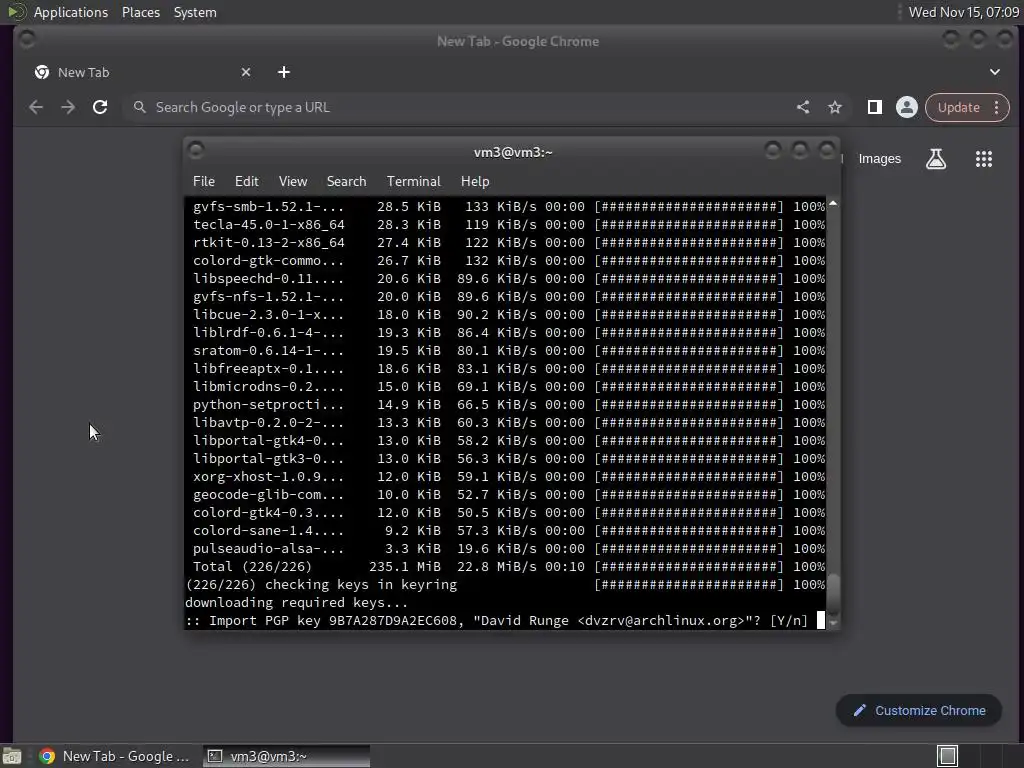Image resolution: width=1024 pixels, height=768 pixels.
Task: Expand the tab search chevron
Action: point(995,72)
